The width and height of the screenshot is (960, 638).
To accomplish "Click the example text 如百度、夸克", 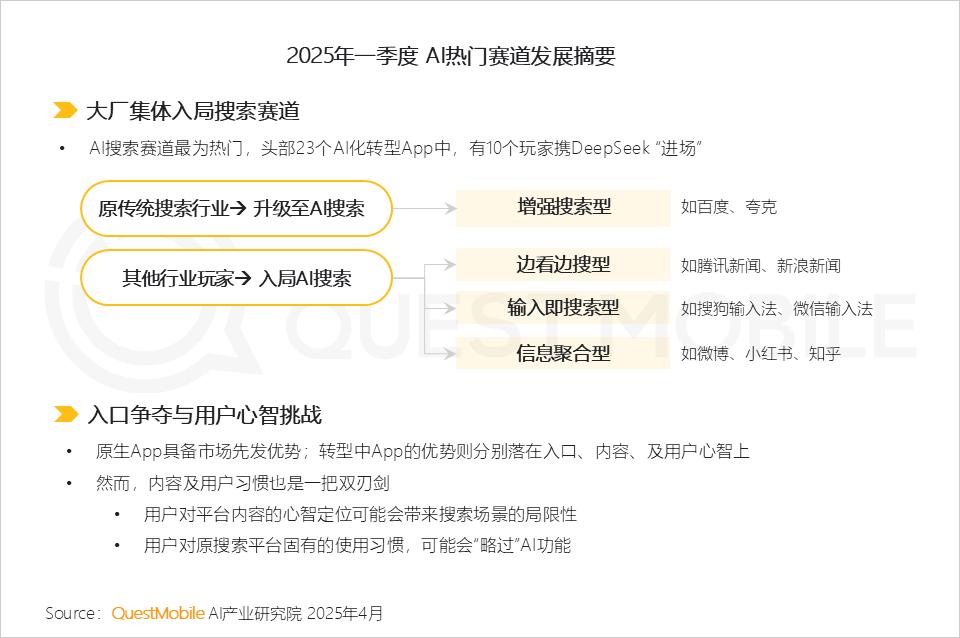I will (729, 208).
